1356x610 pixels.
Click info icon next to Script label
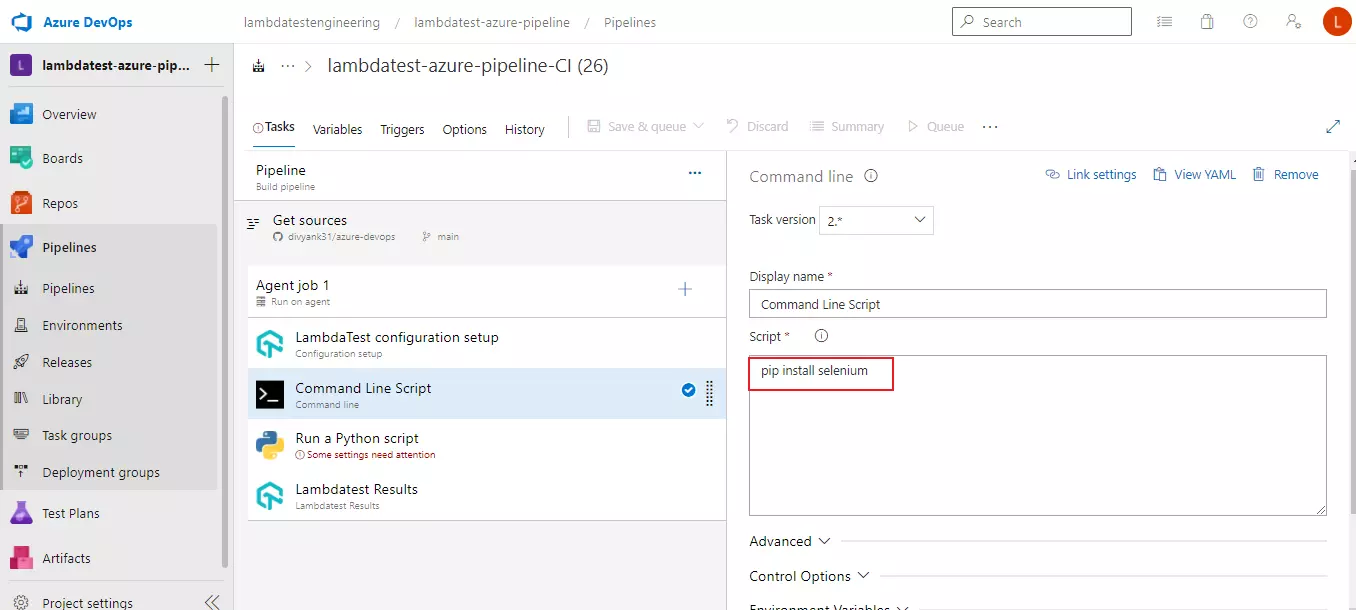pos(822,336)
